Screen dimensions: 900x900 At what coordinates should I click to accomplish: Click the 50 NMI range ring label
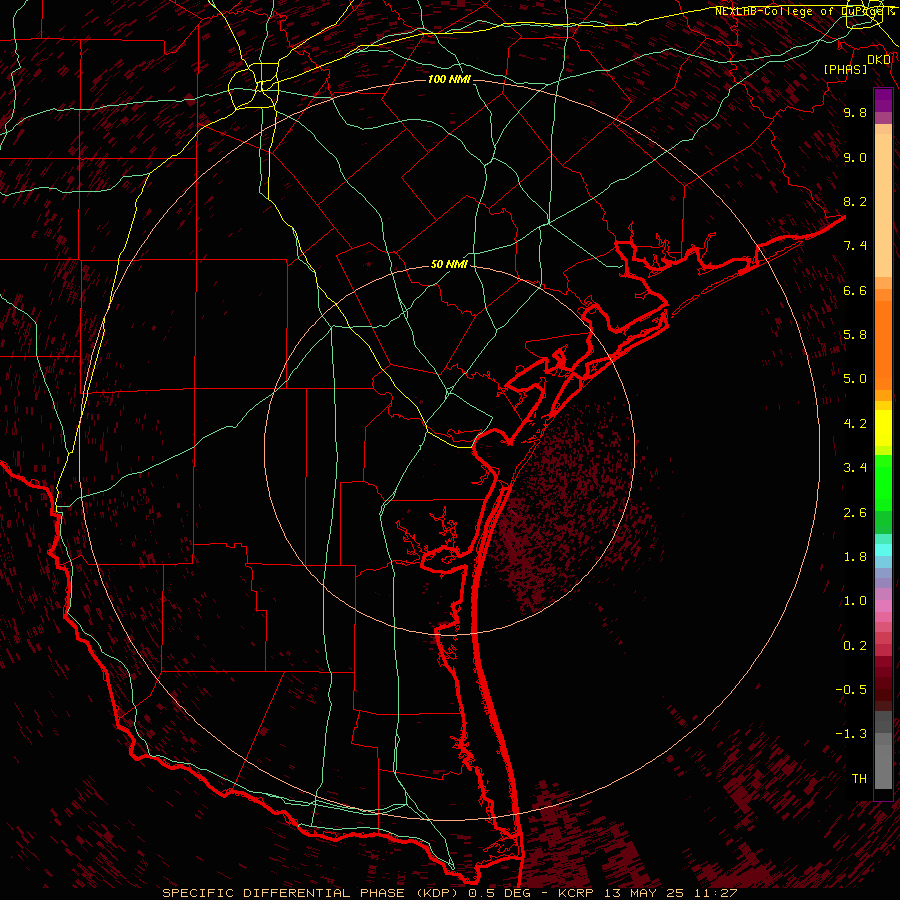pyautogui.click(x=449, y=264)
